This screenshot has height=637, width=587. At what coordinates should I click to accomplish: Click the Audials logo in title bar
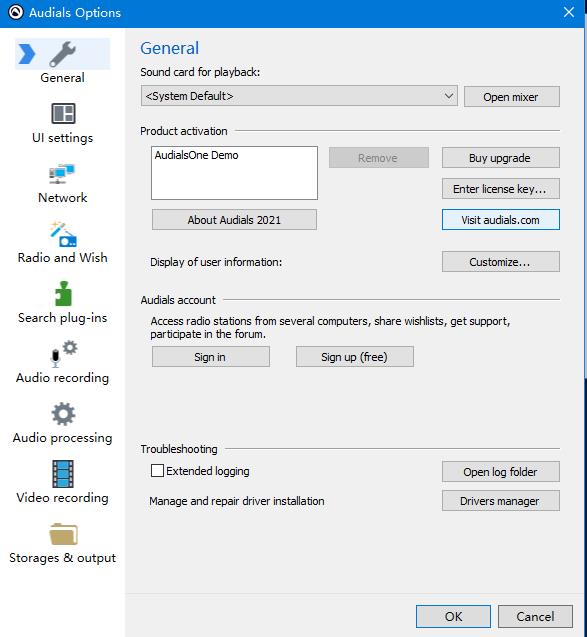[16, 12]
